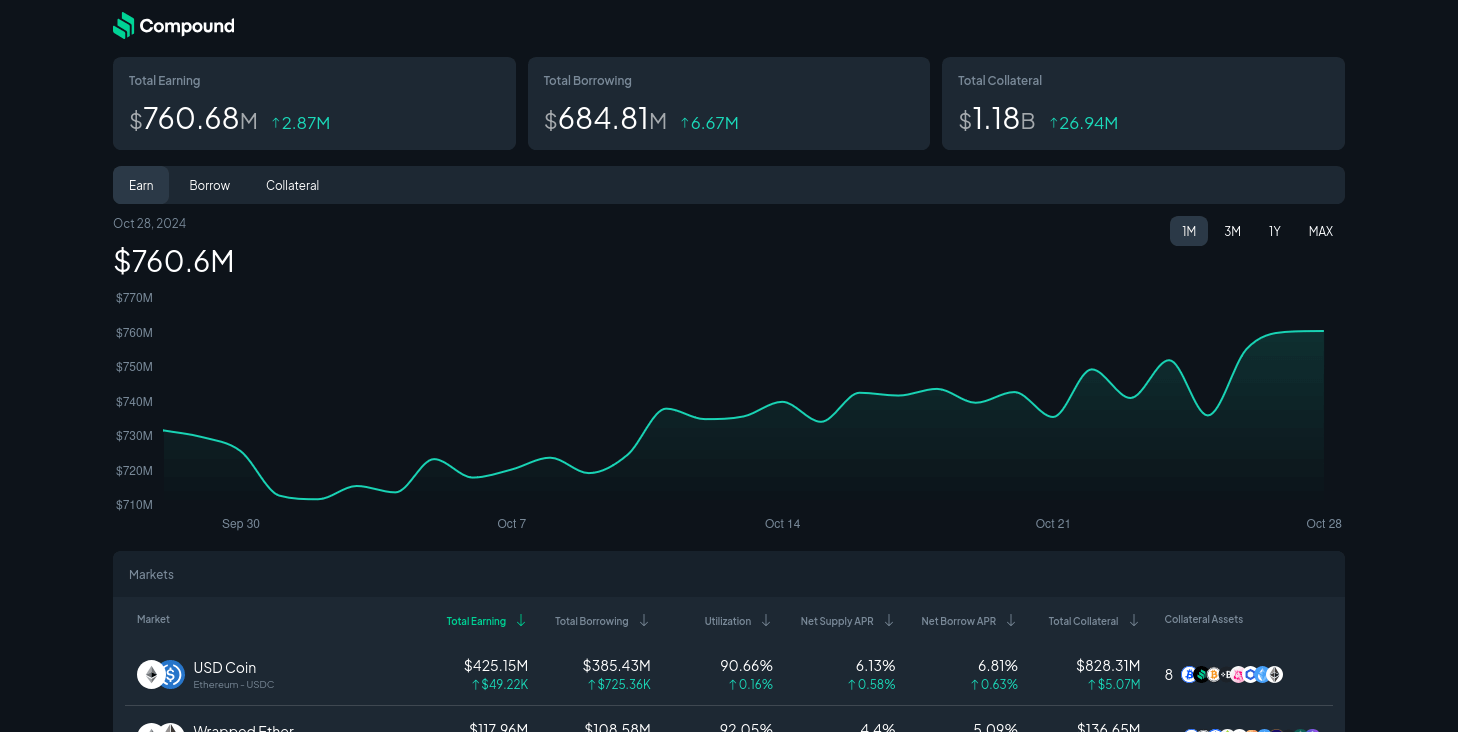Viewport: 1458px width, 732px height.
Task: Sort by Utilization arrow
Action: tap(766, 621)
